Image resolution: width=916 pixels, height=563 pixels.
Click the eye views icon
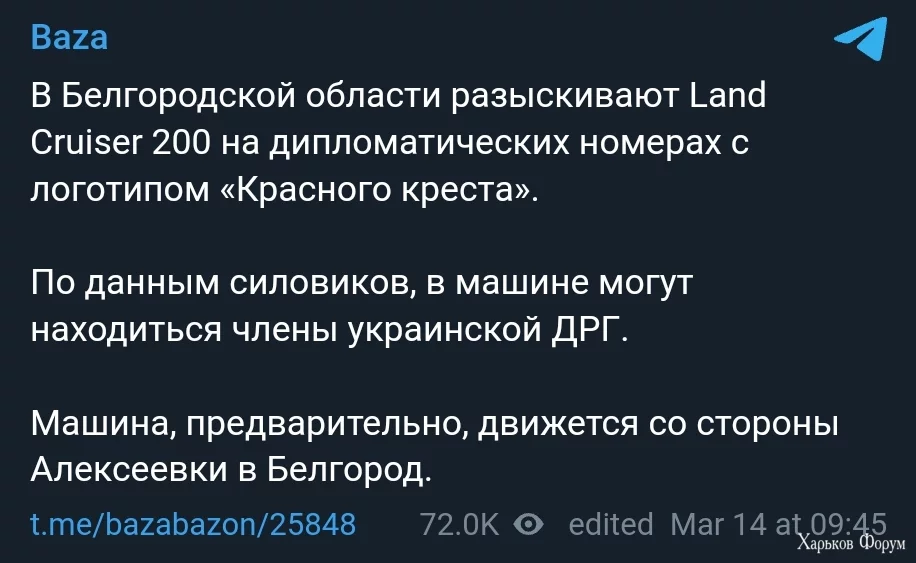[528, 524]
